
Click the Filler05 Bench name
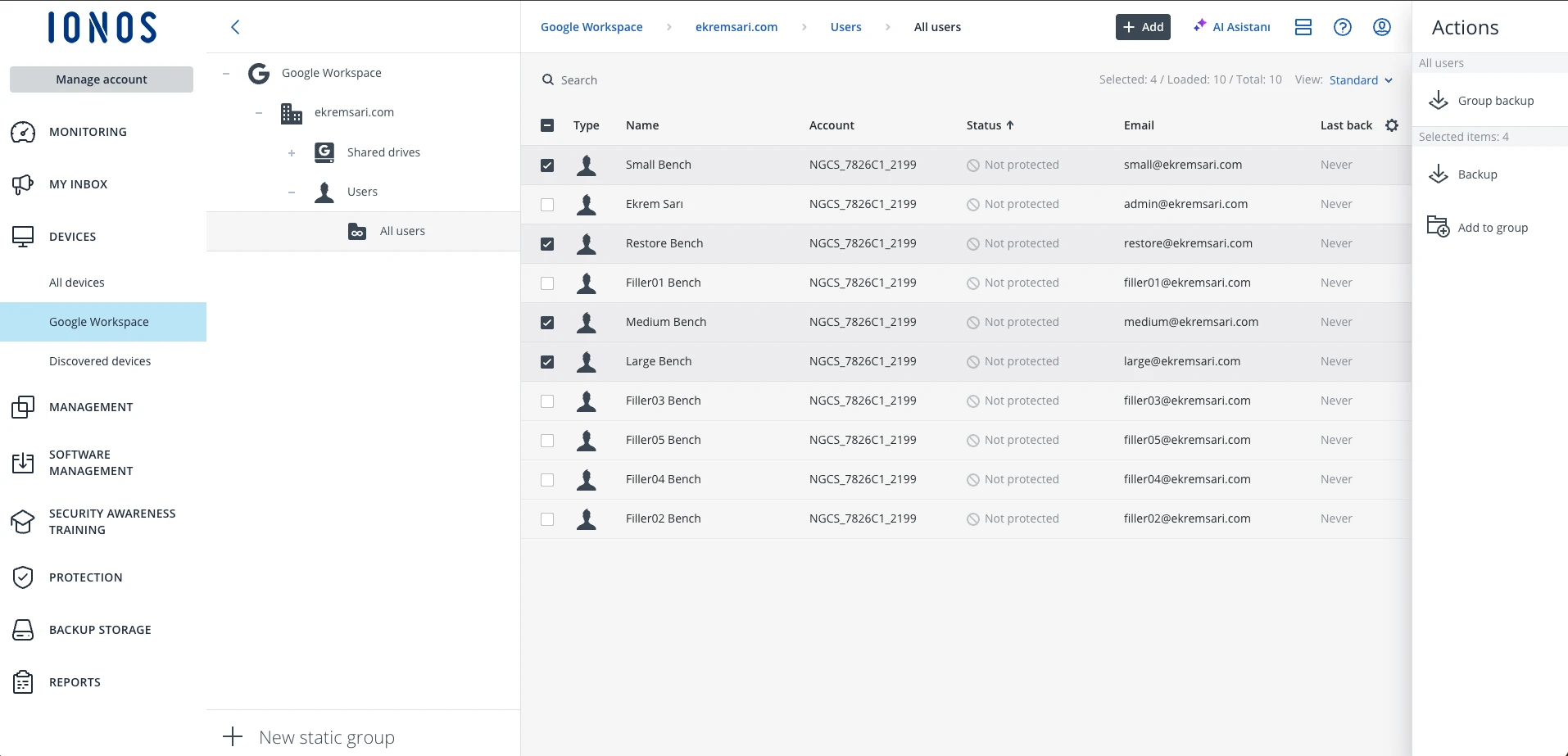(663, 440)
